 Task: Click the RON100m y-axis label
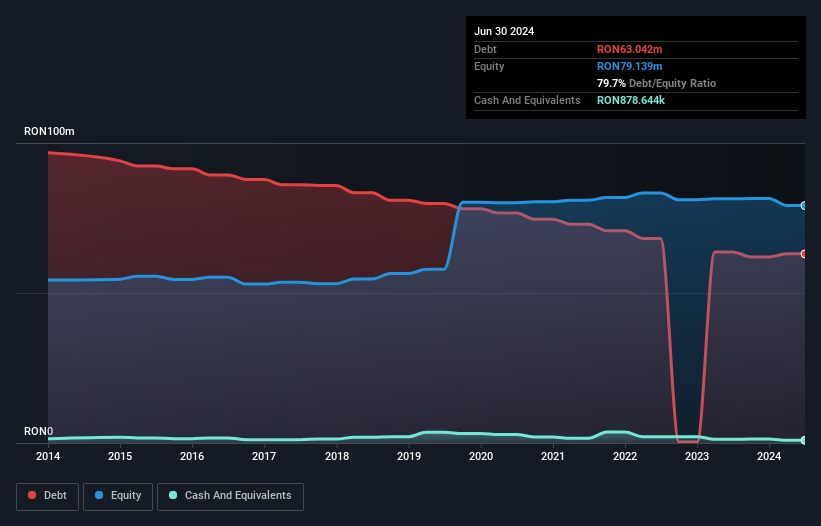point(49,131)
